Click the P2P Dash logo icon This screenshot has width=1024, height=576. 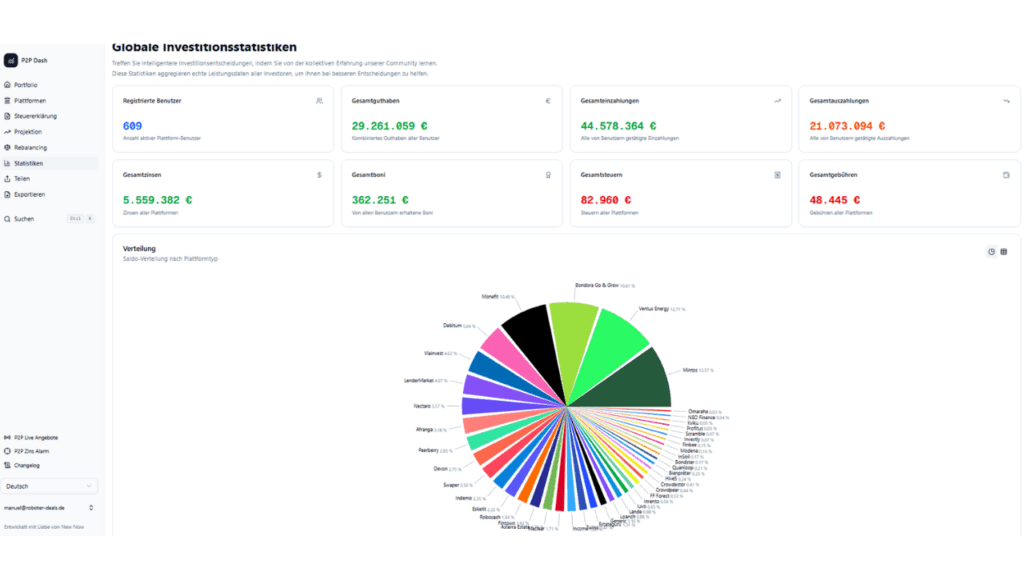[x=11, y=60]
